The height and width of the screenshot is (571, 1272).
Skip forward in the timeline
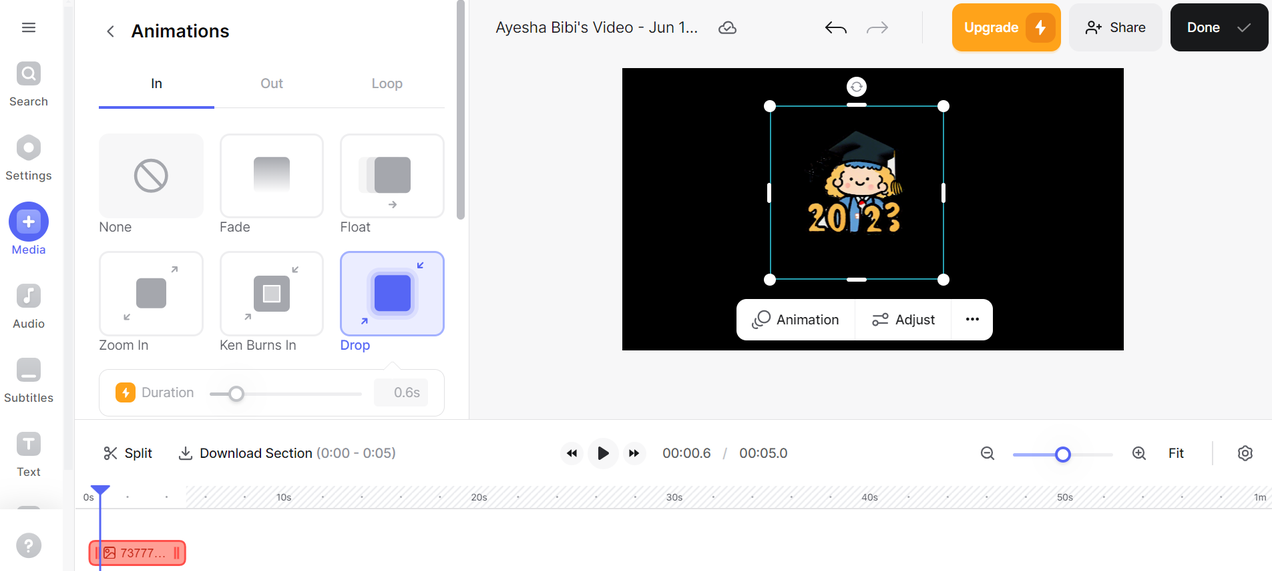point(634,453)
